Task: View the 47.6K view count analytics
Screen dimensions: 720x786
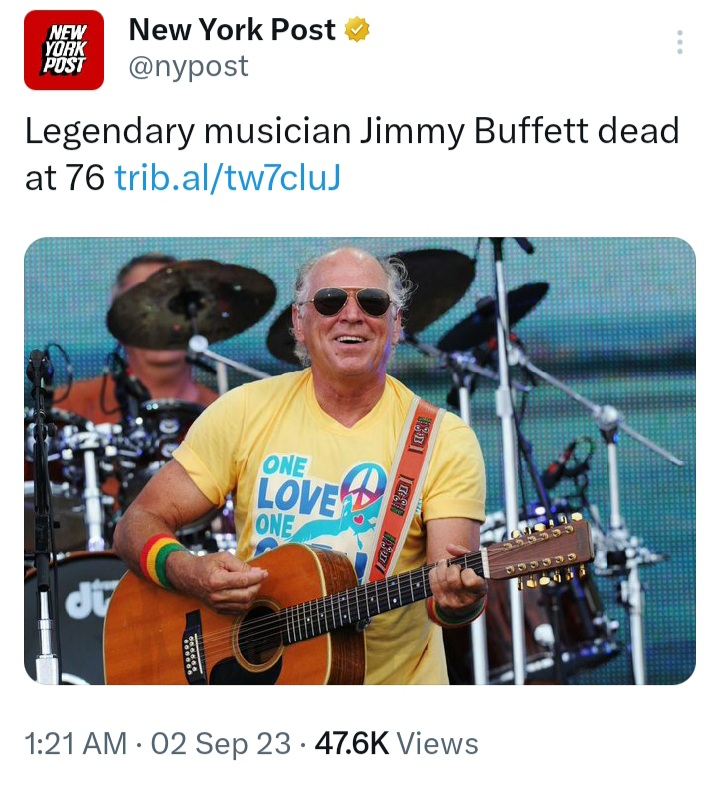Action: click(352, 743)
